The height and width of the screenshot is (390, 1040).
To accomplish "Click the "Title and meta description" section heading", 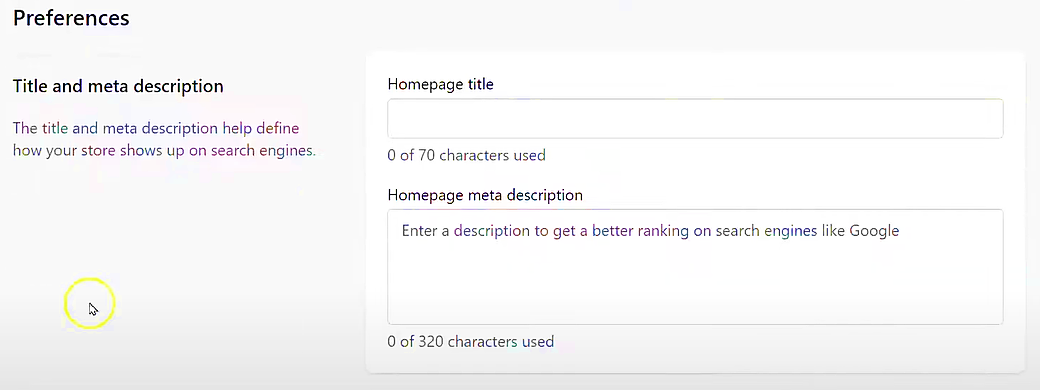I will pos(118,86).
